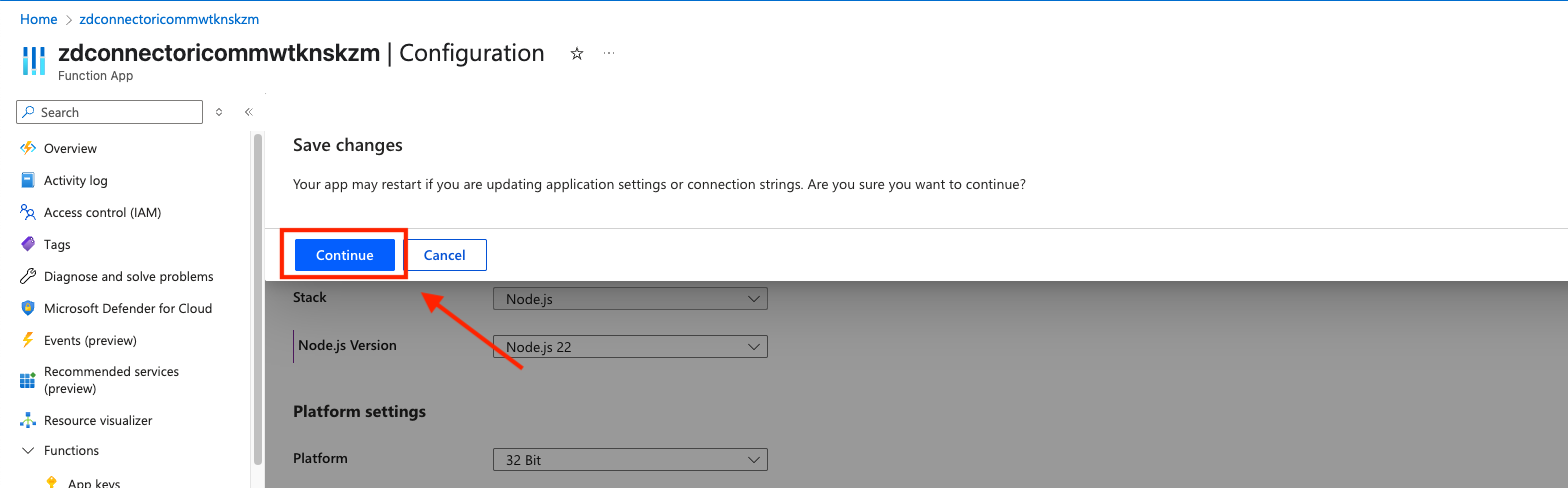
Task: Open Recommended services (preview)
Action: (111, 380)
